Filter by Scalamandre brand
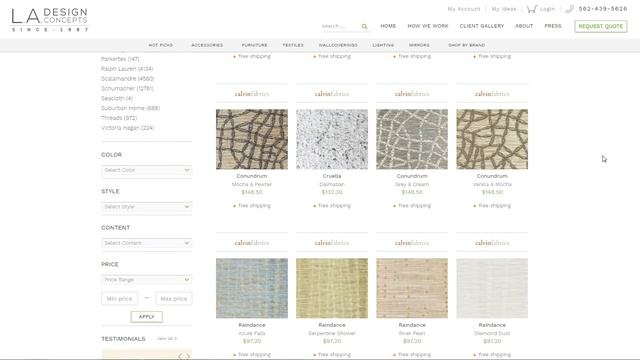This screenshot has height=360, width=640. [127, 78]
